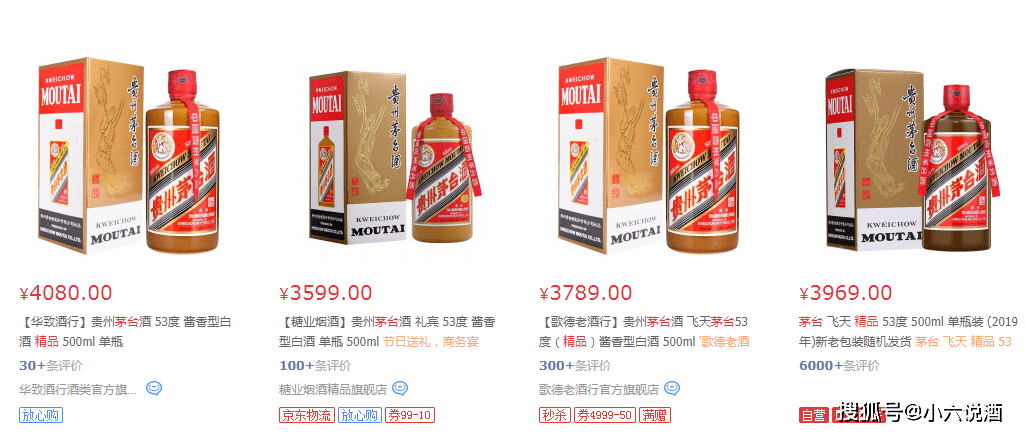
Task: Select the 放心购 tag under ¥4080 item
Action: (x=41, y=415)
